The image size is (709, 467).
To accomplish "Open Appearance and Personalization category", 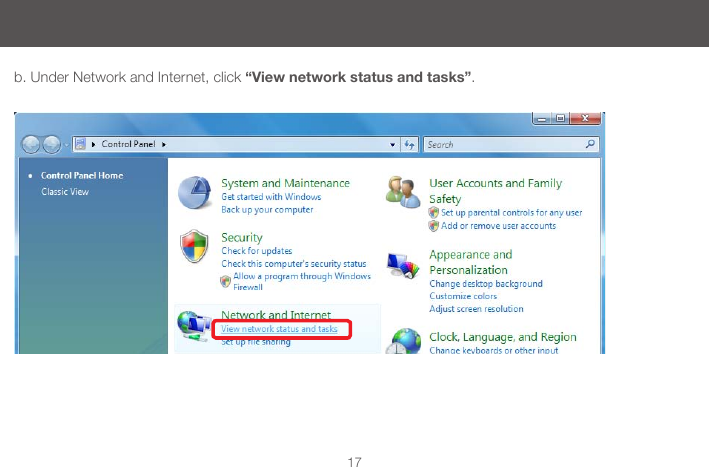I will (x=471, y=262).
